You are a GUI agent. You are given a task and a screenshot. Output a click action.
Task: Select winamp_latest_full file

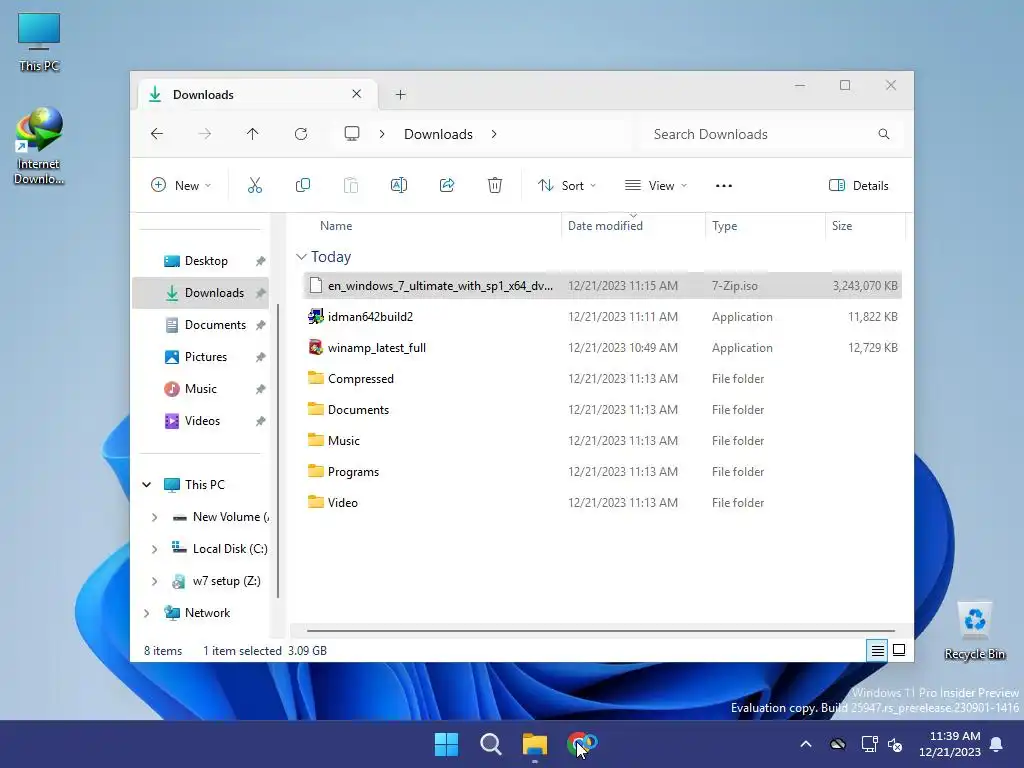[x=602, y=348]
